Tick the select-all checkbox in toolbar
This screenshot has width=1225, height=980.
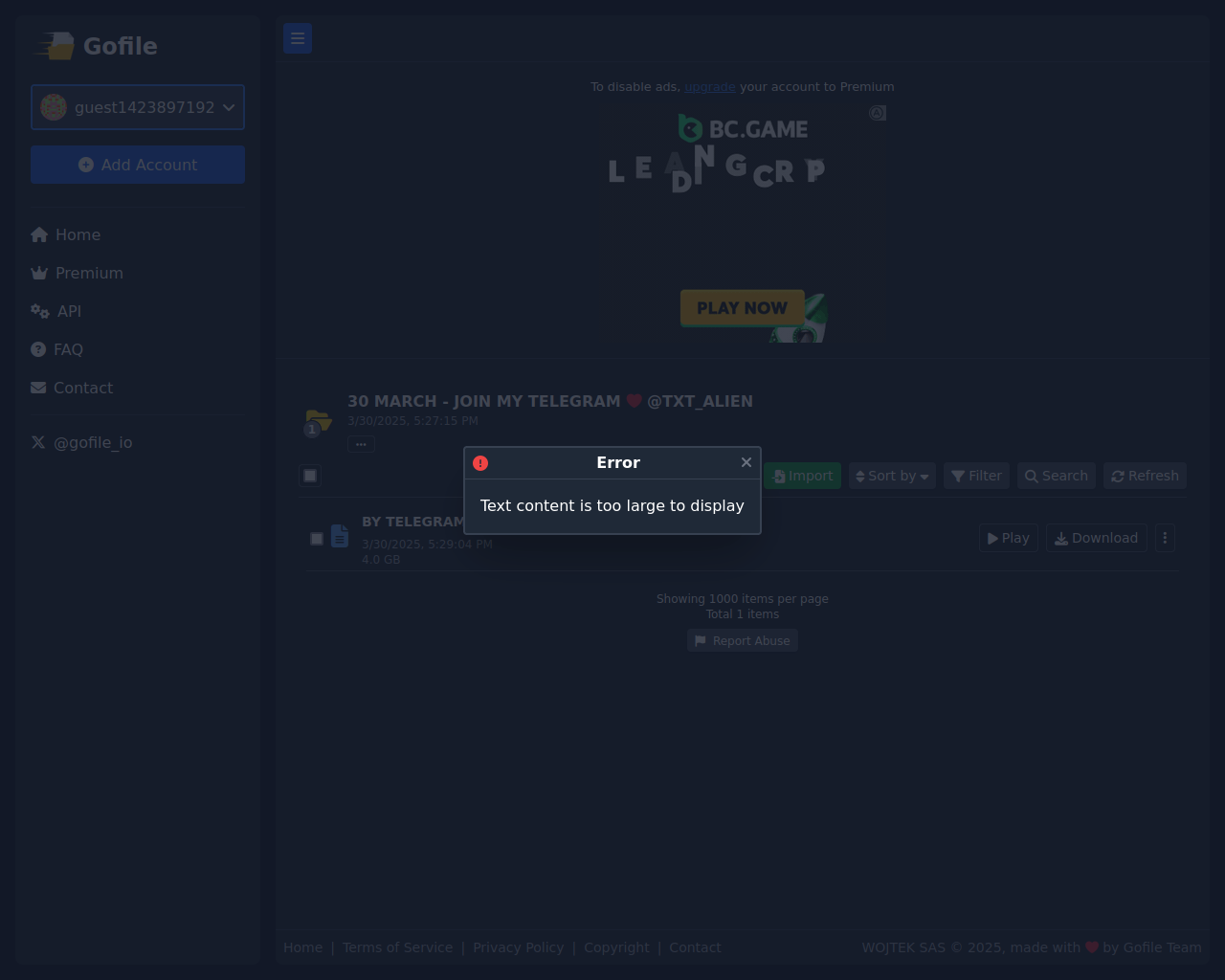coord(310,476)
